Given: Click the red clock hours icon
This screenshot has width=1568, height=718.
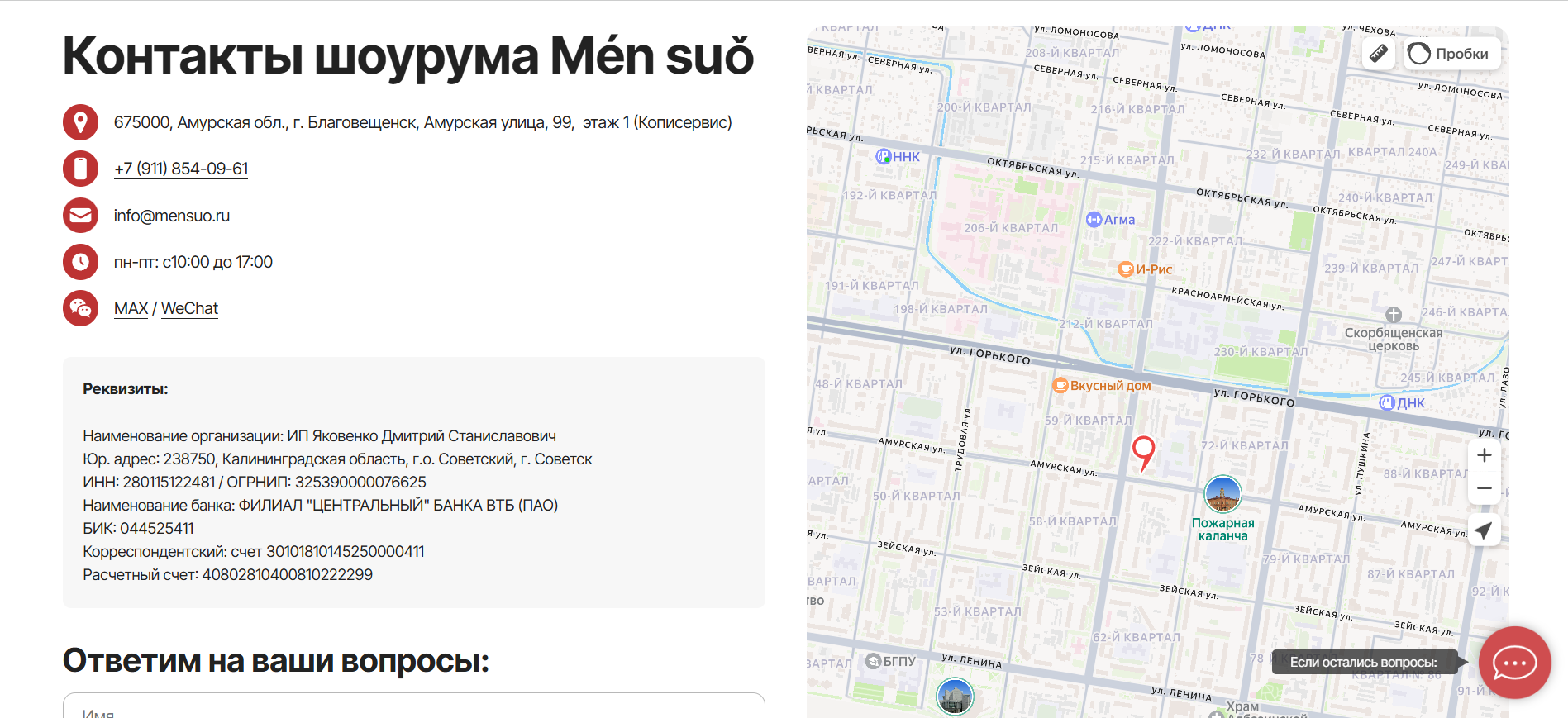Looking at the screenshot, I should 80,262.
